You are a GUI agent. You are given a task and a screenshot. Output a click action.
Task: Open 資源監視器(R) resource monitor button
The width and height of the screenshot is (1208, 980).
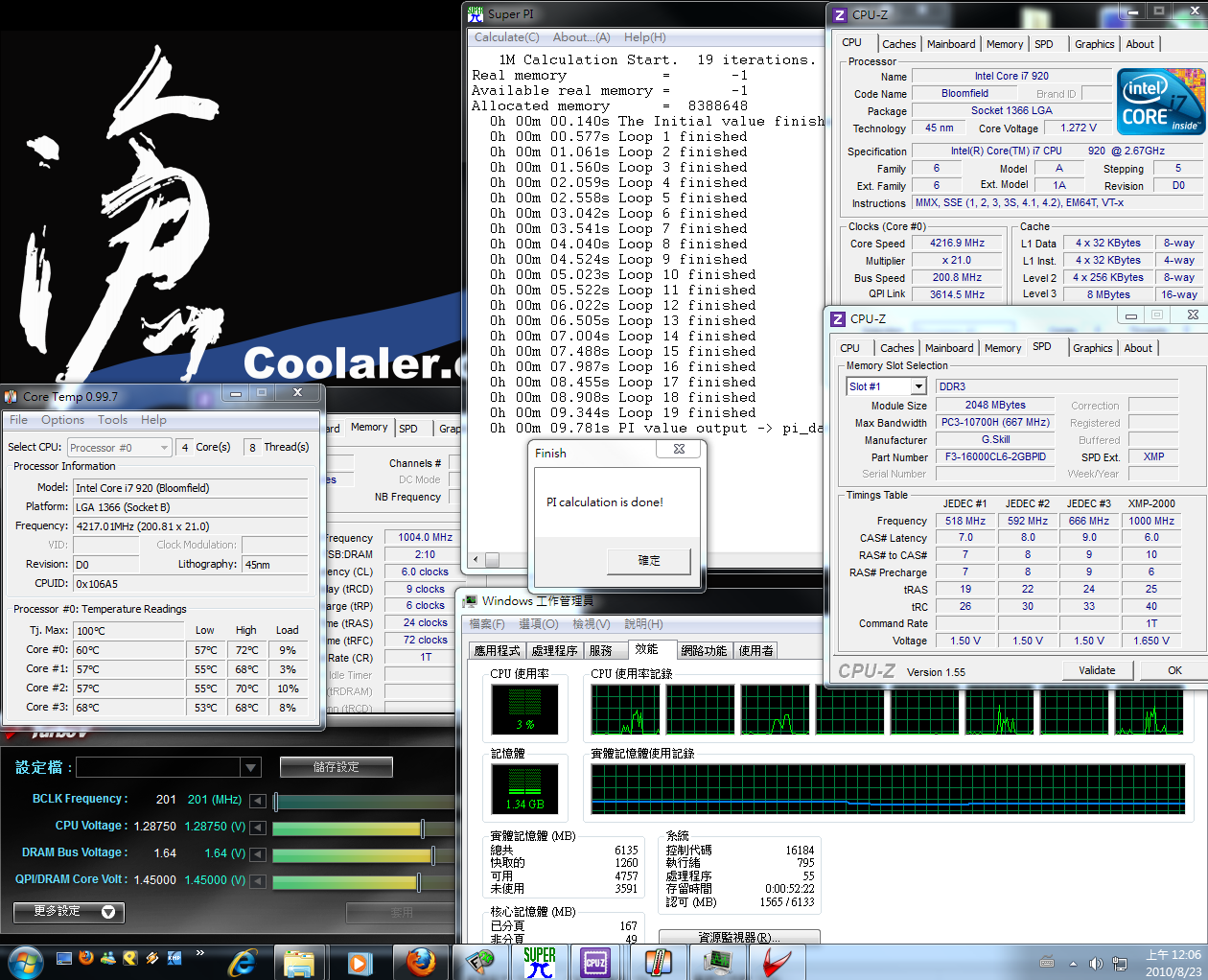[x=739, y=937]
